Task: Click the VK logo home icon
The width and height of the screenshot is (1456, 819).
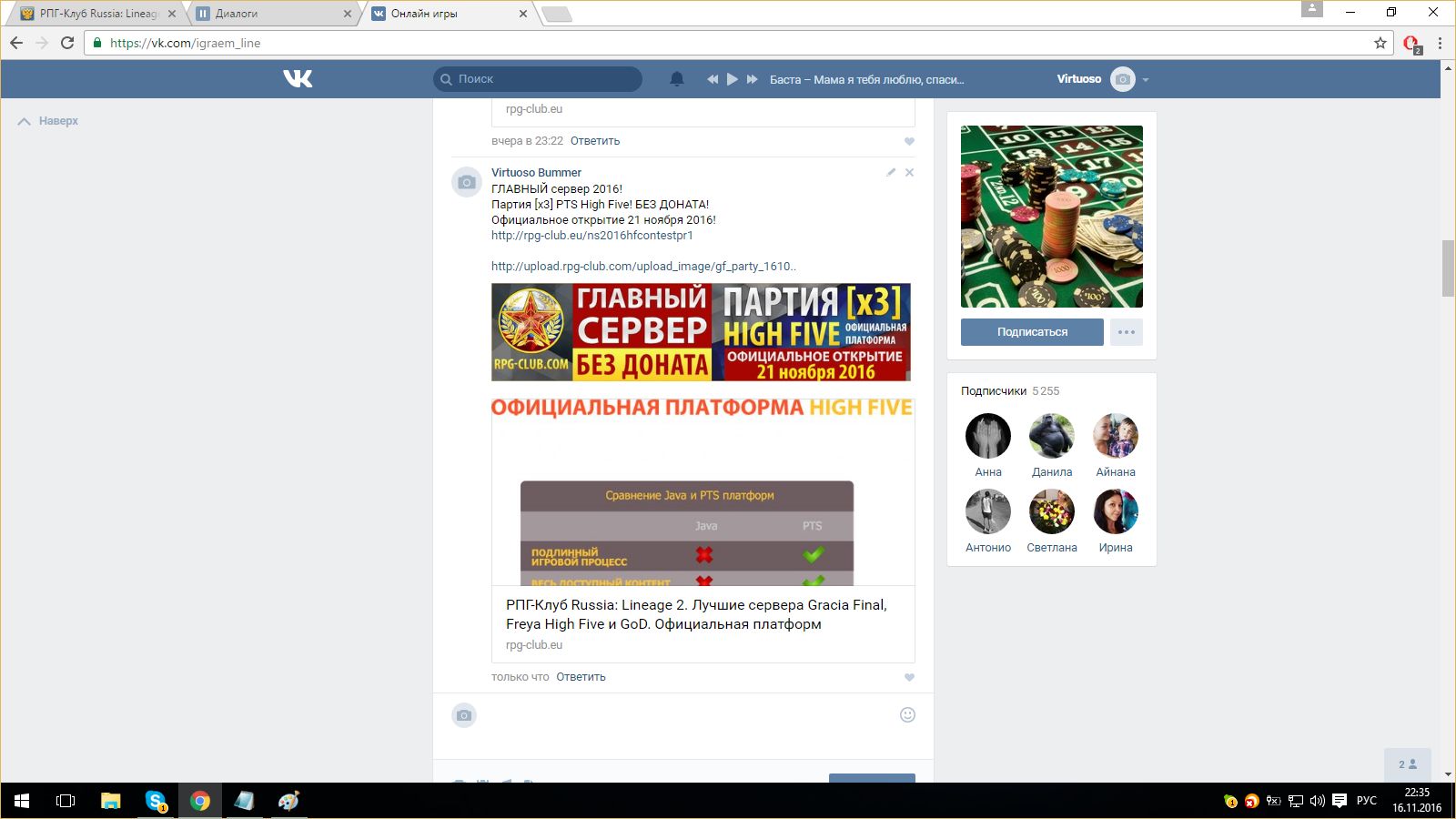Action: [x=298, y=79]
